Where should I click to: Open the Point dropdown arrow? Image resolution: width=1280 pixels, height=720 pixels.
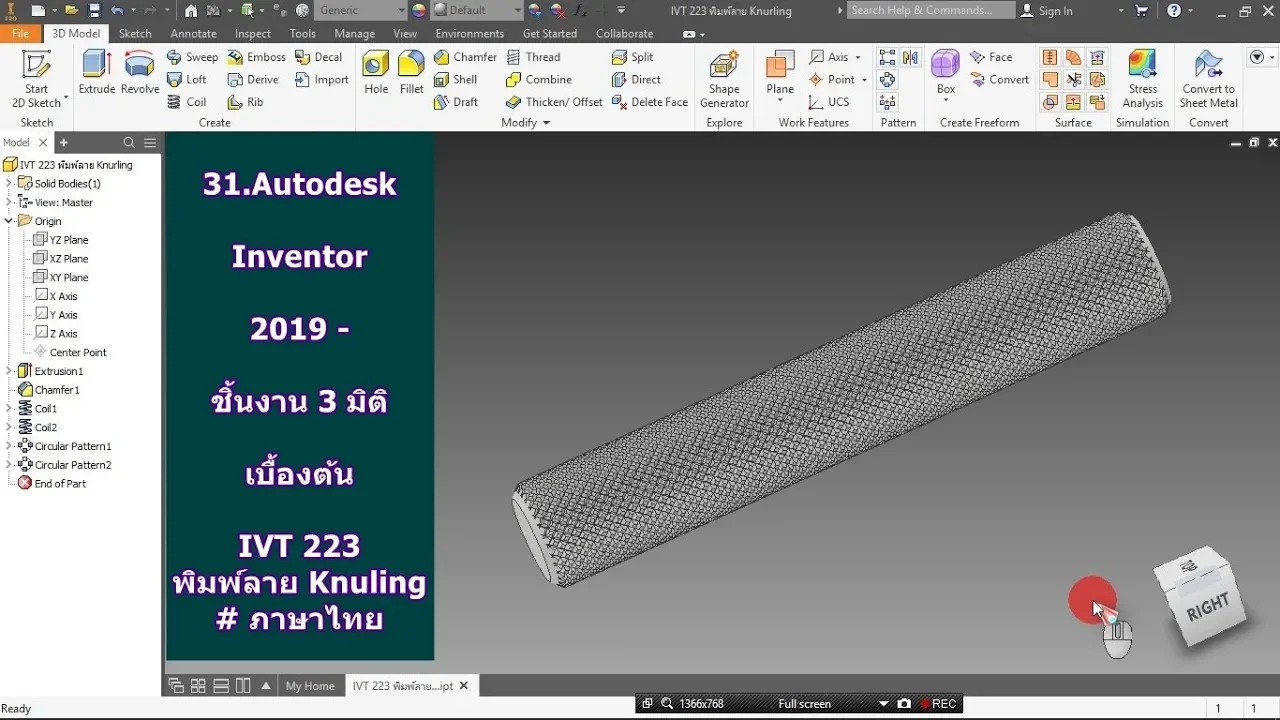[x=864, y=80]
